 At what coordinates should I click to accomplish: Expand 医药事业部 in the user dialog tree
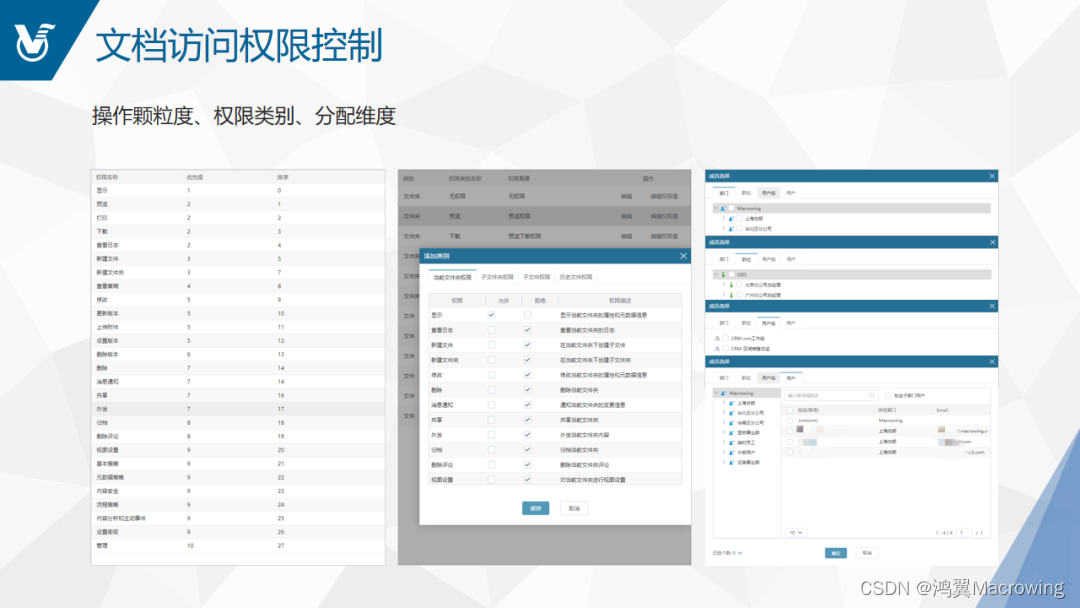tap(724, 433)
